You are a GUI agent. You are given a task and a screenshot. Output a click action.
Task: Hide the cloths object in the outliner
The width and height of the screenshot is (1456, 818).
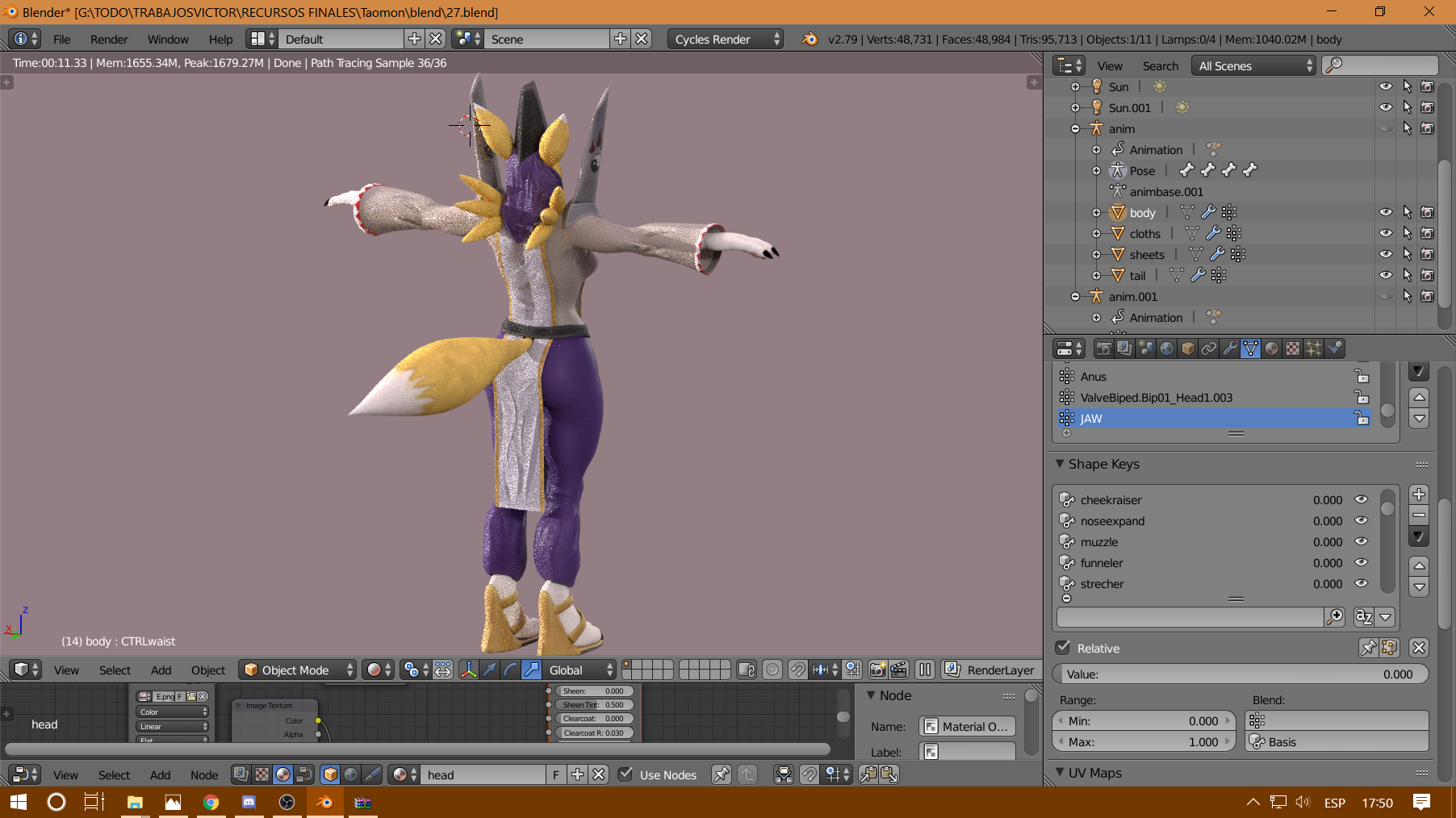[1386, 233]
